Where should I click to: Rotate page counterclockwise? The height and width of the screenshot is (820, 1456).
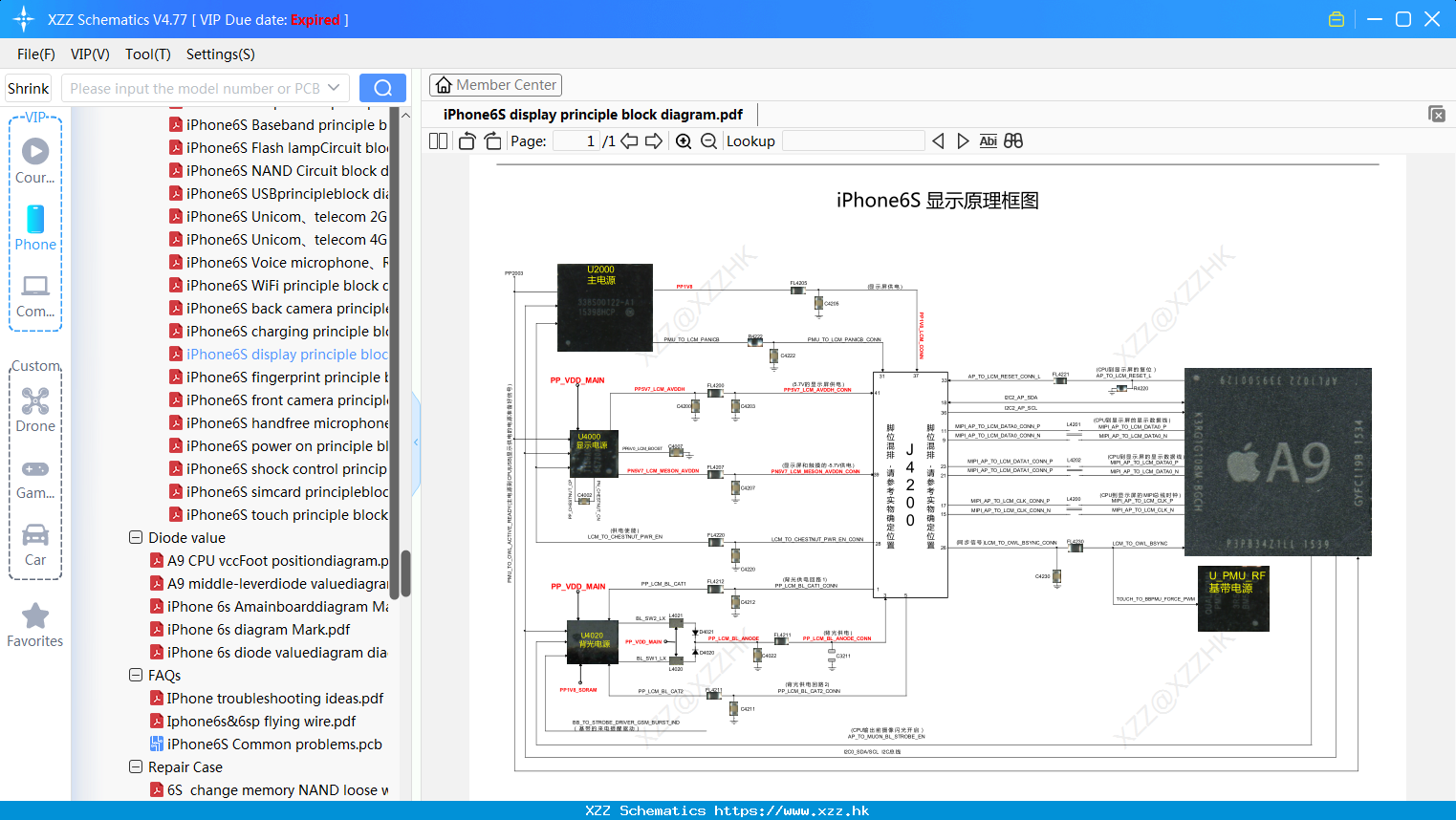point(467,140)
